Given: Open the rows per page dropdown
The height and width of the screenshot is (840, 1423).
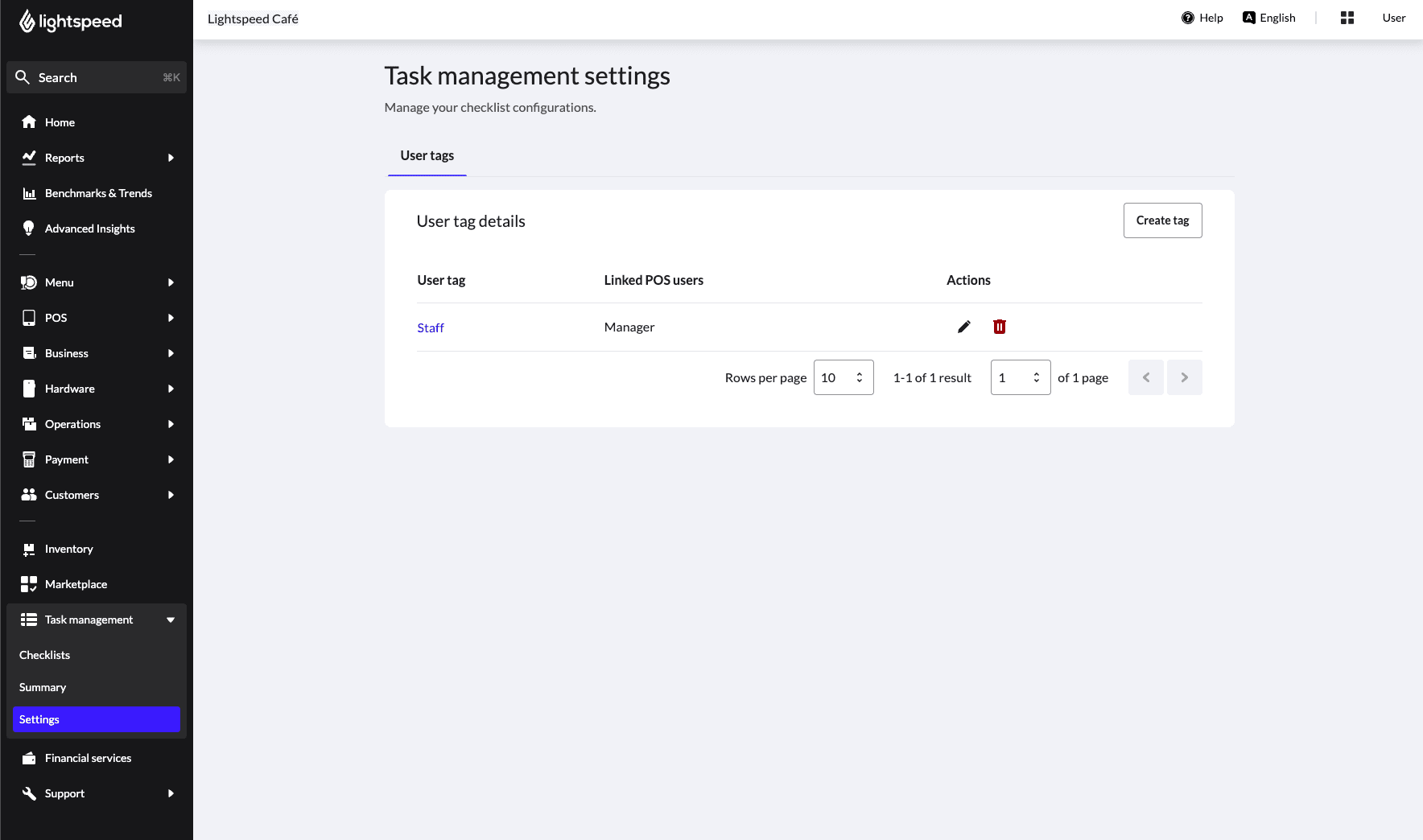Looking at the screenshot, I should 843,377.
